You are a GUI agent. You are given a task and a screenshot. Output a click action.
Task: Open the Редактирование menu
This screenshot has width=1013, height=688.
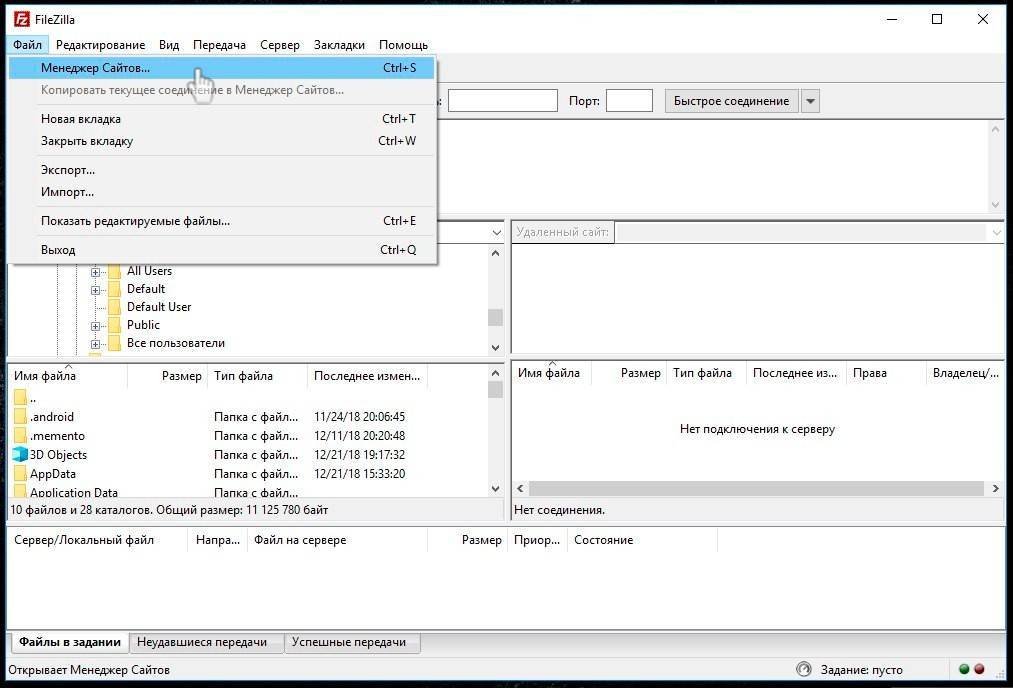pyautogui.click(x=100, y=45)
